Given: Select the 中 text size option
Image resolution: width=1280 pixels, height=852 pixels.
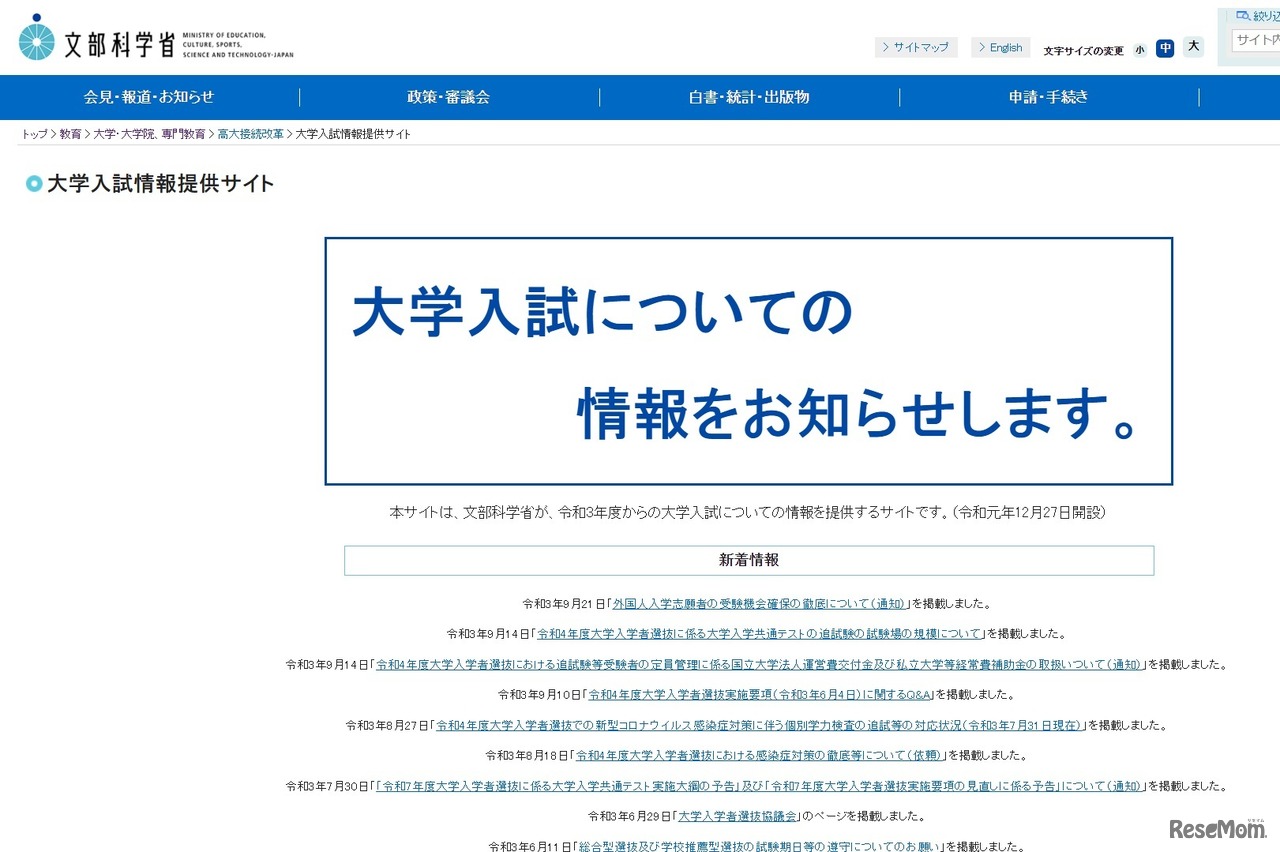Looking at the screenshot, I should coord(1165,48).
